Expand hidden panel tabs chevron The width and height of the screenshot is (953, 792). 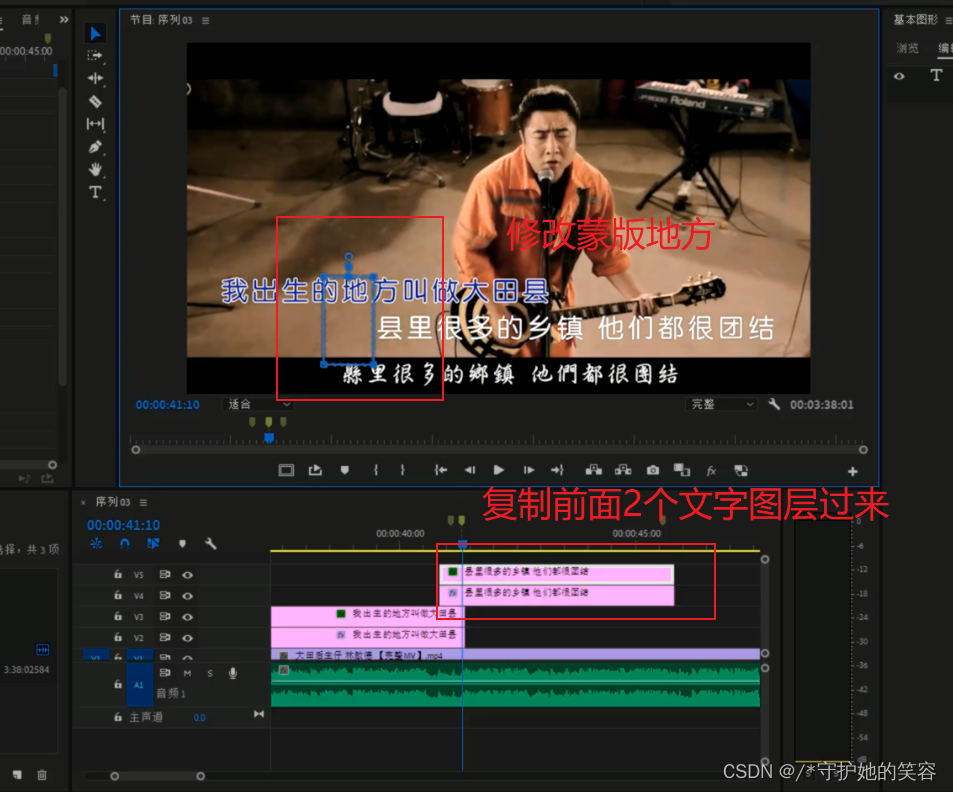(64, 20)
